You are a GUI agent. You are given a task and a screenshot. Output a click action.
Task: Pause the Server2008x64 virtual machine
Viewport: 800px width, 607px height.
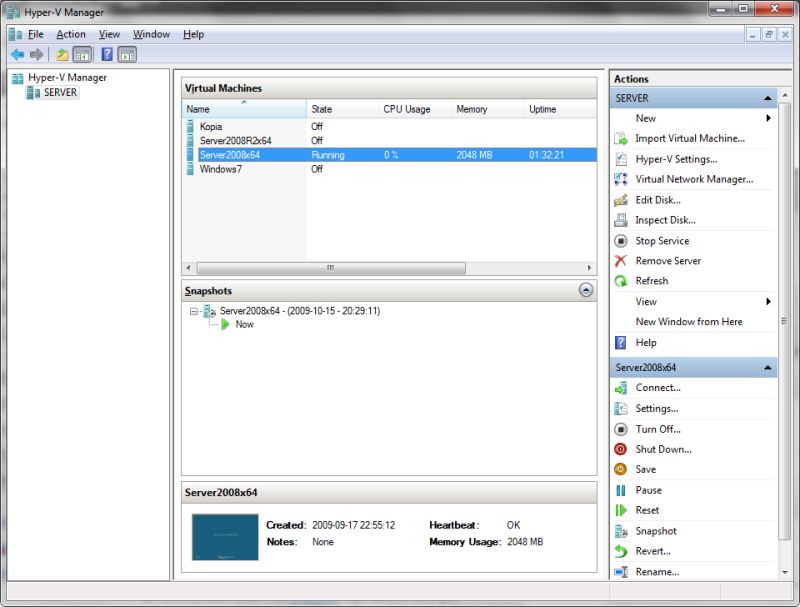click(x=648, y=490)
